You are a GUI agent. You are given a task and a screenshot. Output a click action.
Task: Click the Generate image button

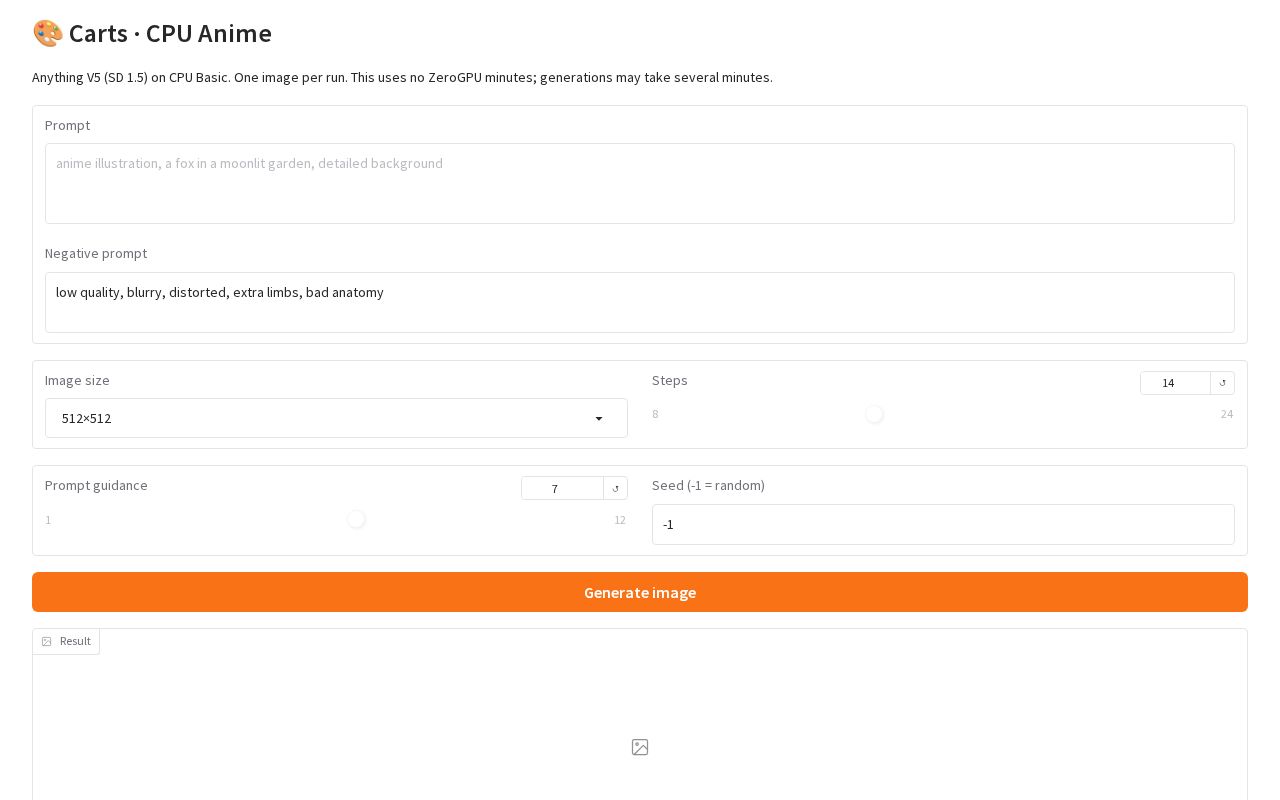click(640, 592)
